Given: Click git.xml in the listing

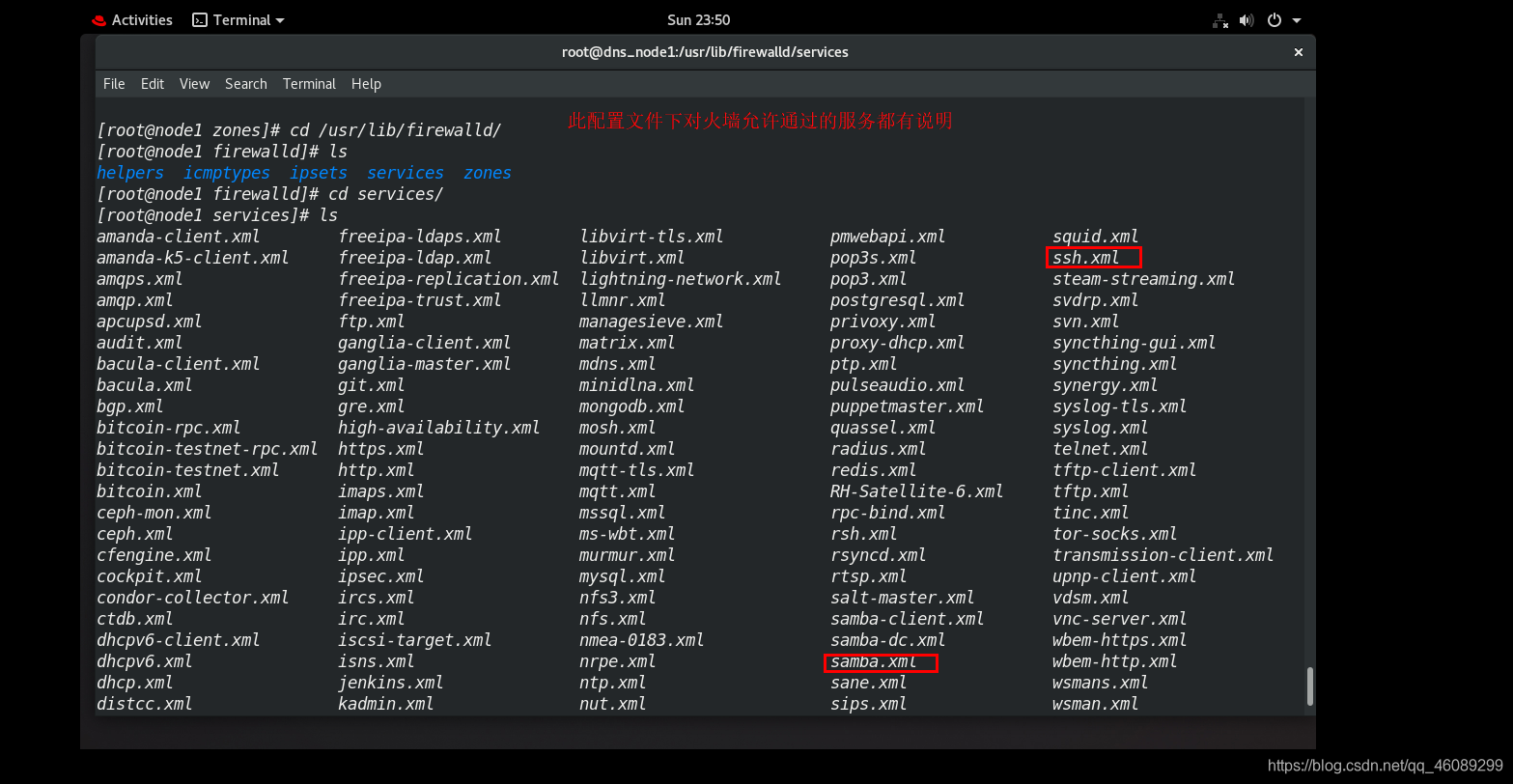Looking at the screenshot, I should tap(372, 385).
